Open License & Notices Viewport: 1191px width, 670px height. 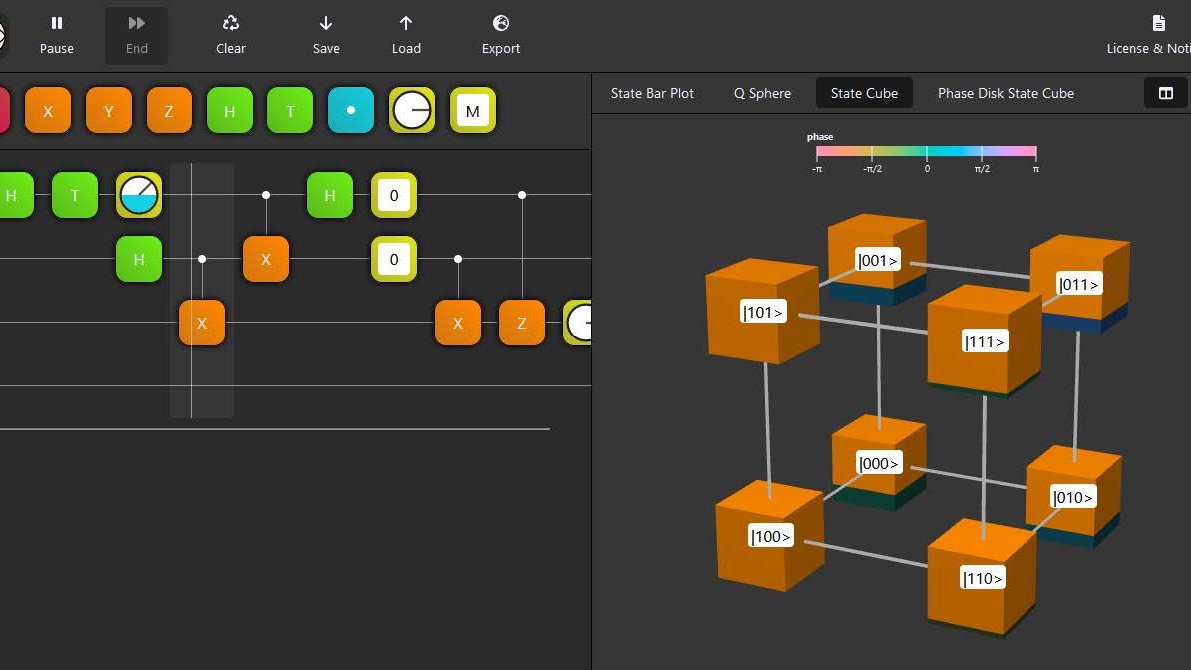[1148, 36]
